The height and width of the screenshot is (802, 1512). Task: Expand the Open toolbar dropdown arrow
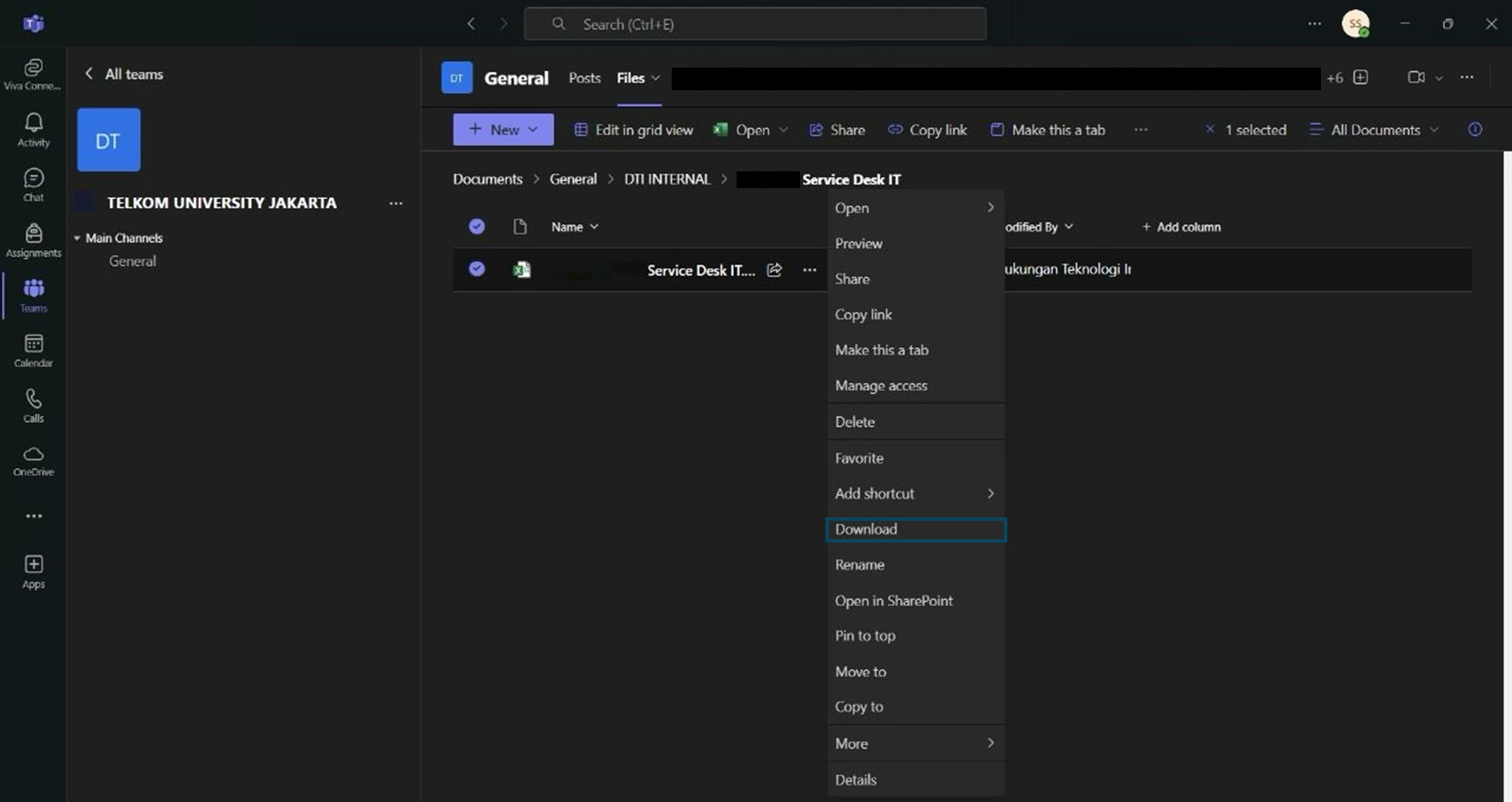click(782, 130)
